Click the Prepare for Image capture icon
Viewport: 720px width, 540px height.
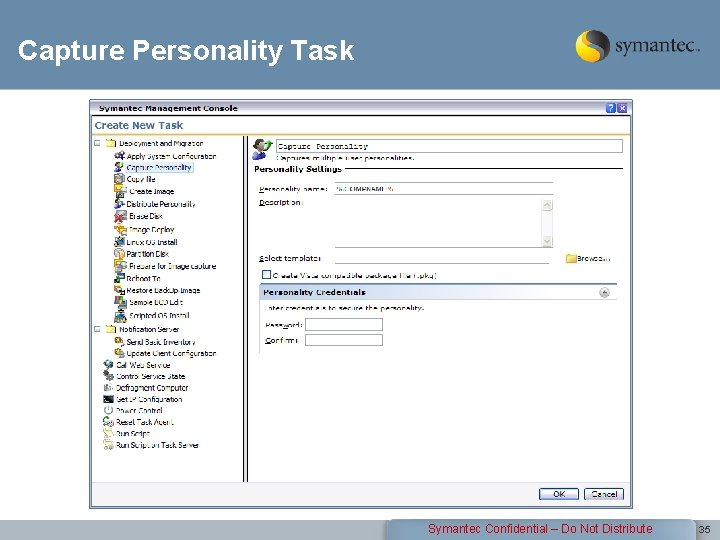coord(120,266)
